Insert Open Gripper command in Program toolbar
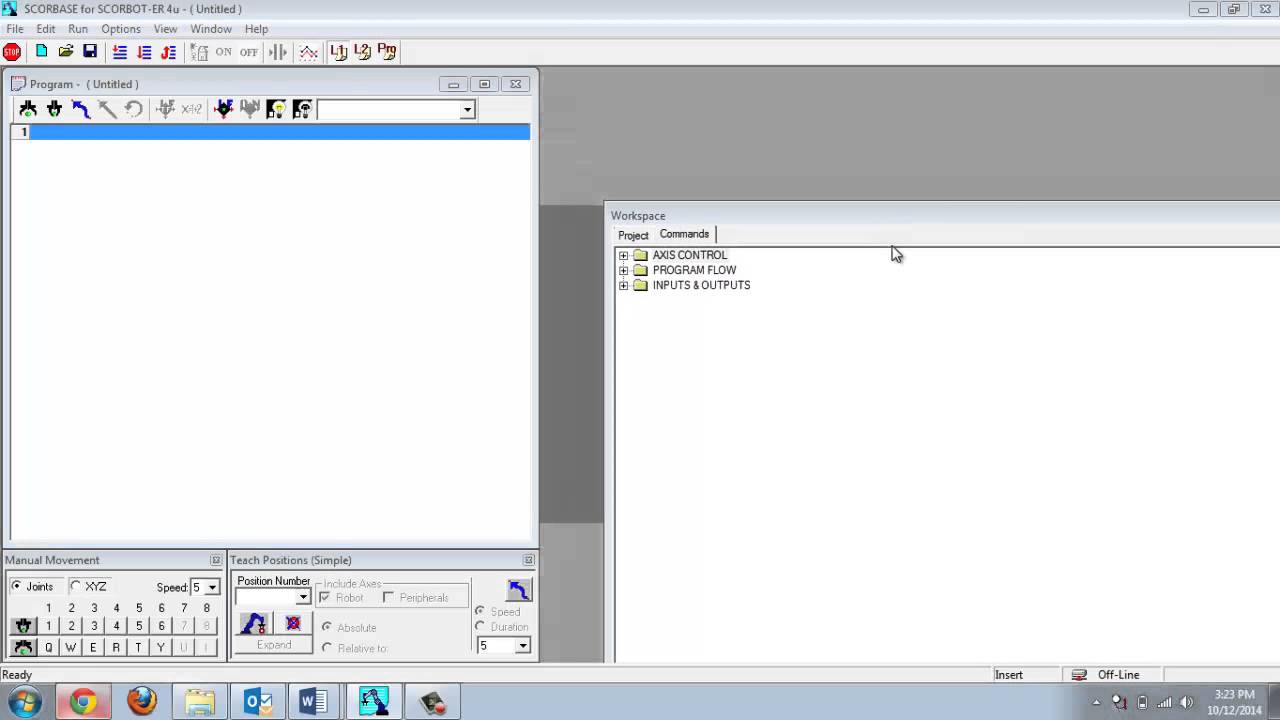The width and height of the screenshot is (1280, 720). (28, 109)
